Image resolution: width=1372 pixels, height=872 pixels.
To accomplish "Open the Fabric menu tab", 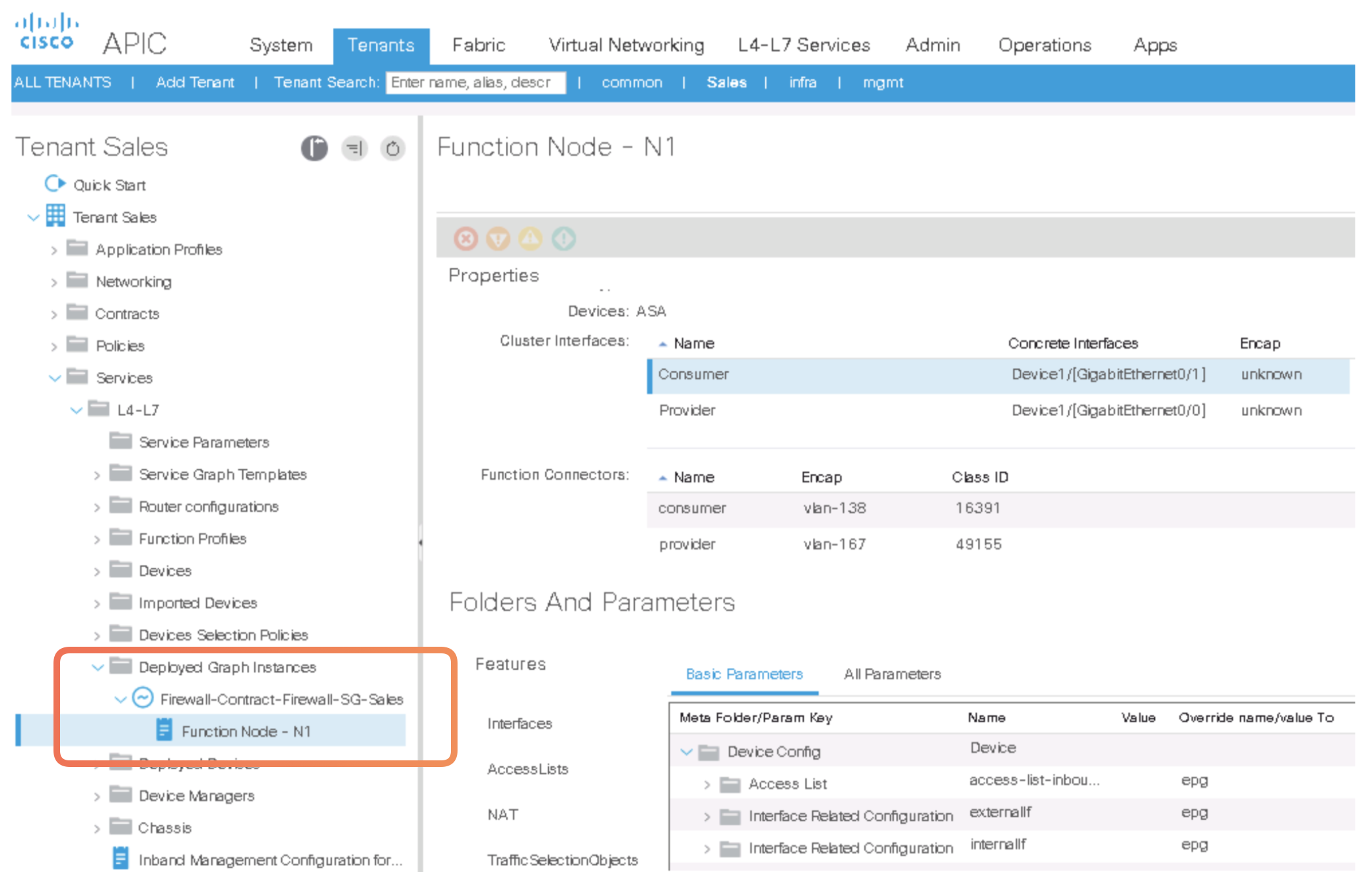I will point(478,45).
